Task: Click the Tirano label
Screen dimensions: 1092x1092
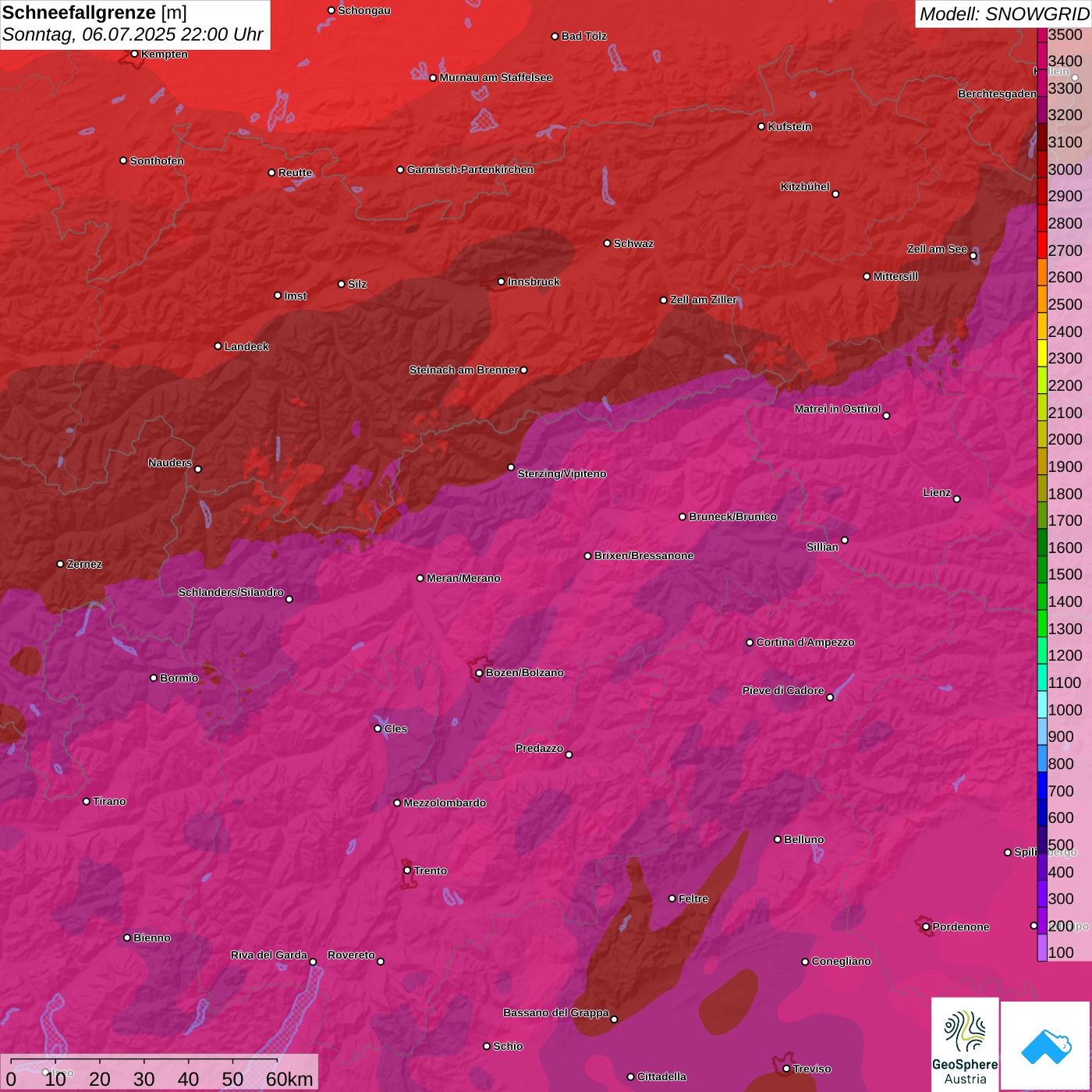Action: 109,801
